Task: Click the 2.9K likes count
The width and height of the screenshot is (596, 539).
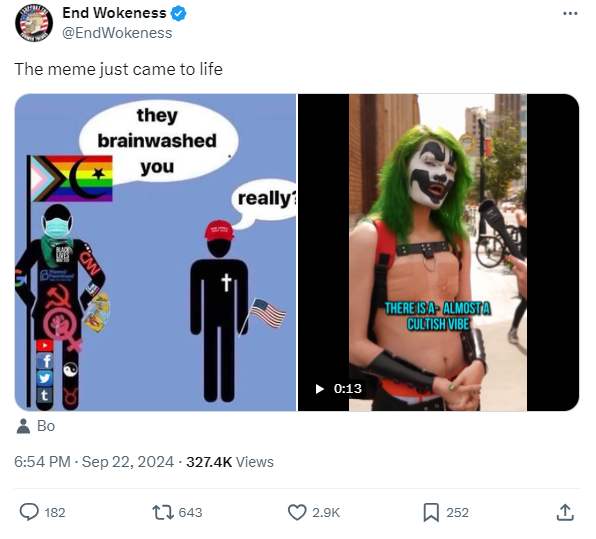Action: point(326,512)
